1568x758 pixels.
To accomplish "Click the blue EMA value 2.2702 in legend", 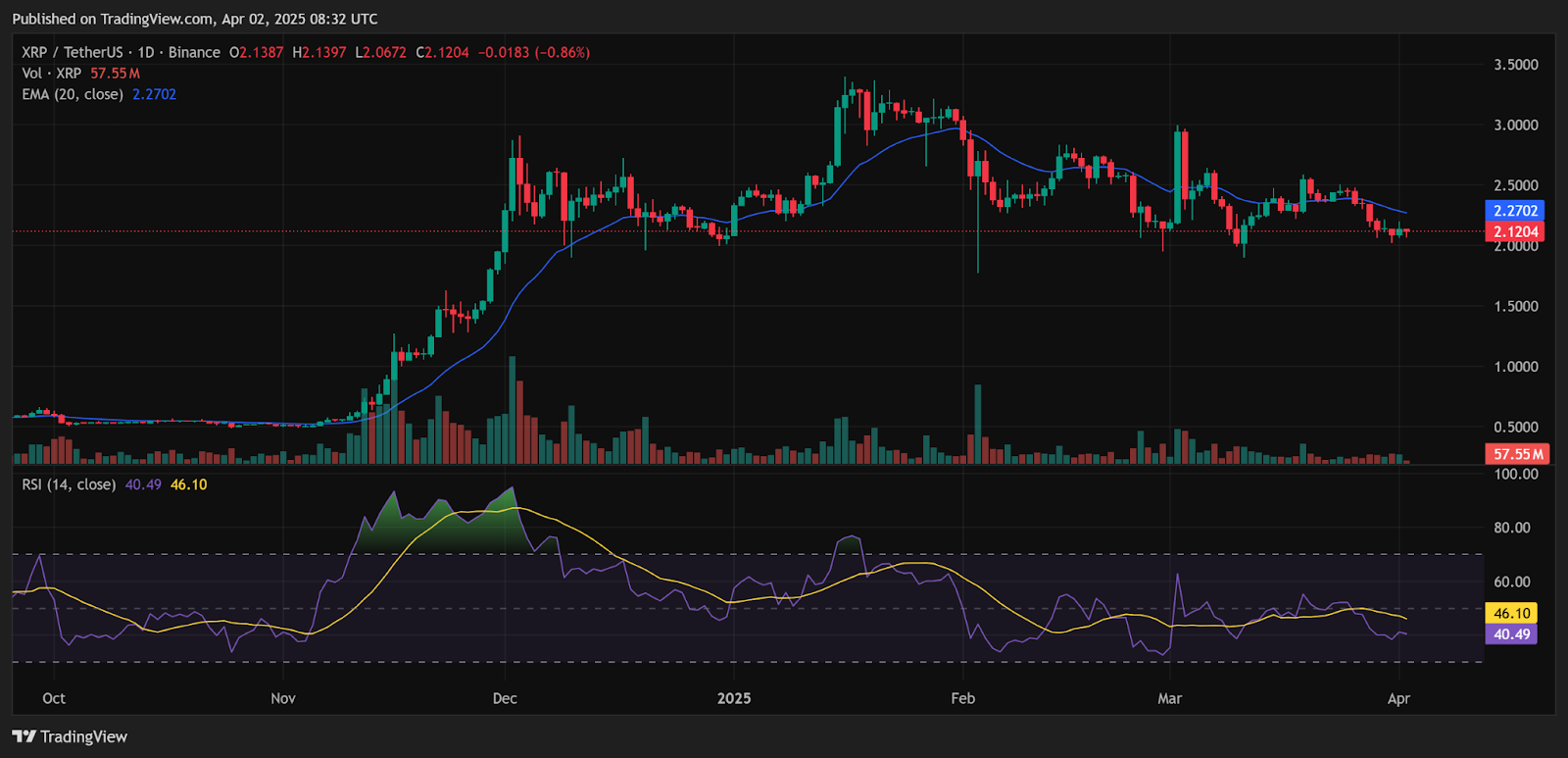I will (155, 94).
